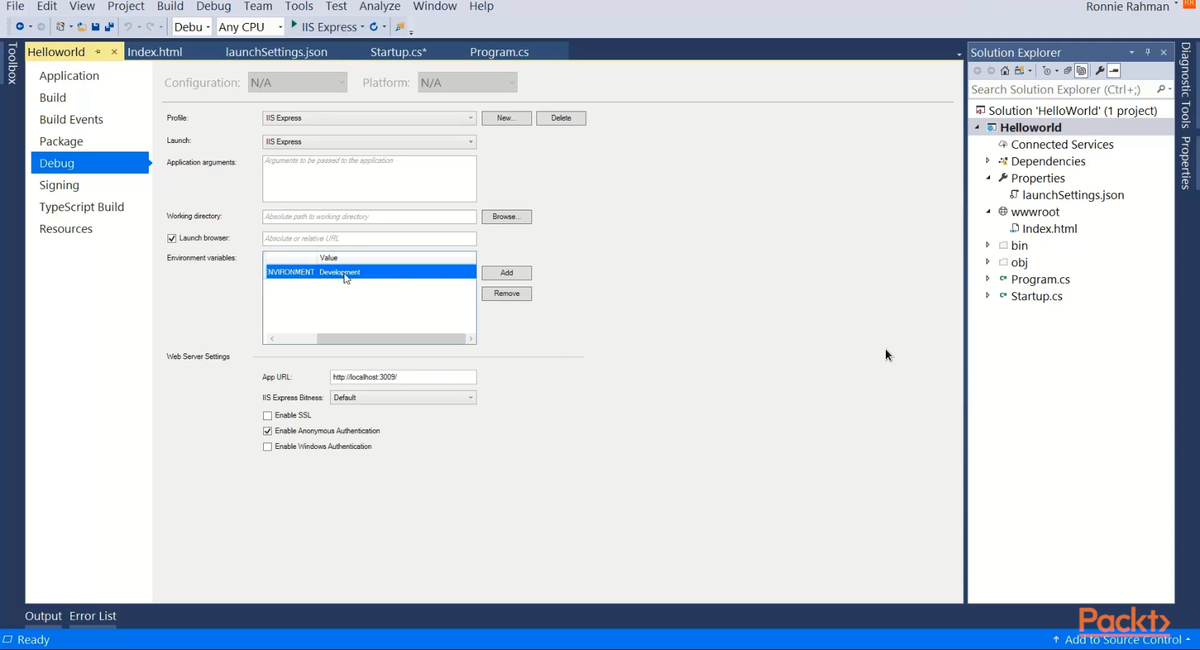1200x650 pixels.
Task: Click the Browse... button
Action: 506,216
